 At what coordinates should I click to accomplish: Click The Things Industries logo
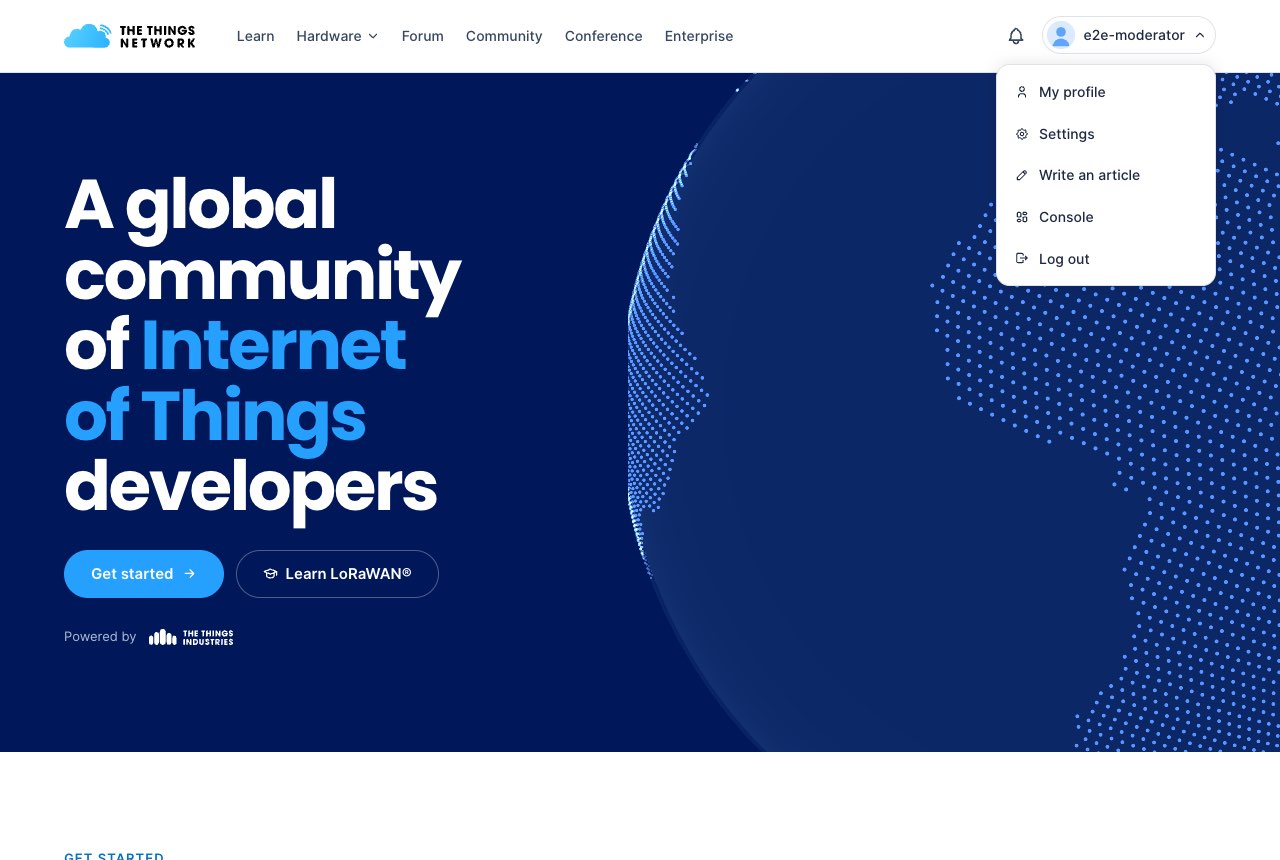(191, 637)
